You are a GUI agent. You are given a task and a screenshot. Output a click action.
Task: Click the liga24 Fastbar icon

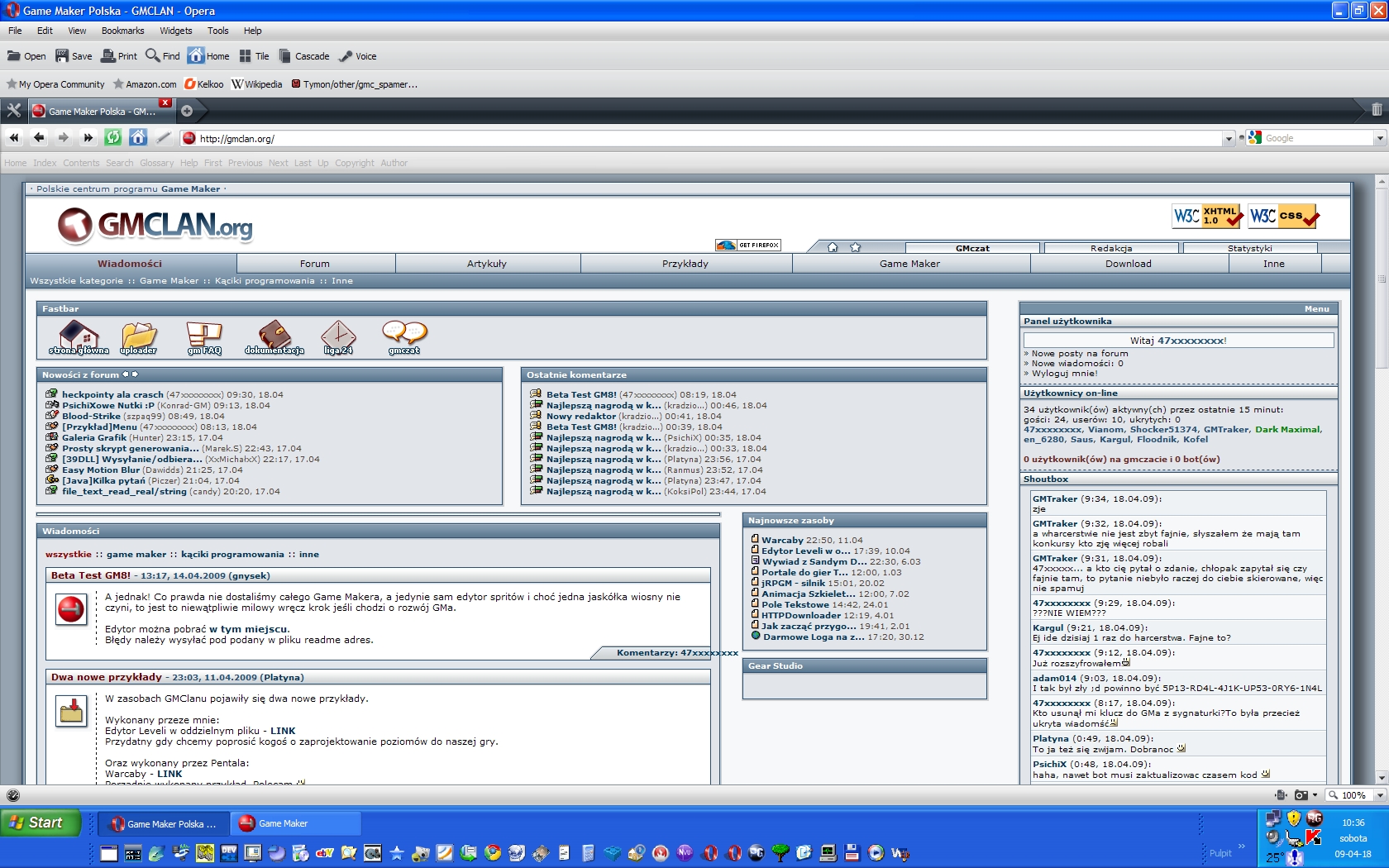[338, 338]
